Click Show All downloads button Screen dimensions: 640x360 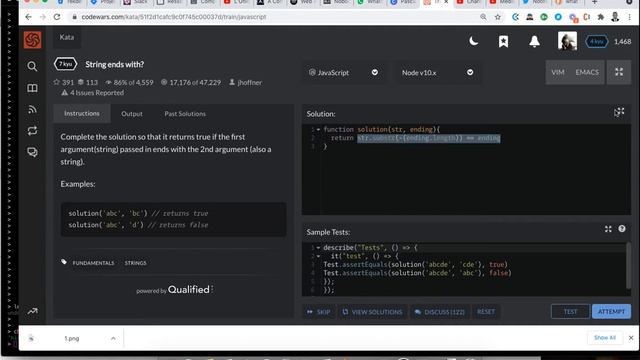(604, 338)
